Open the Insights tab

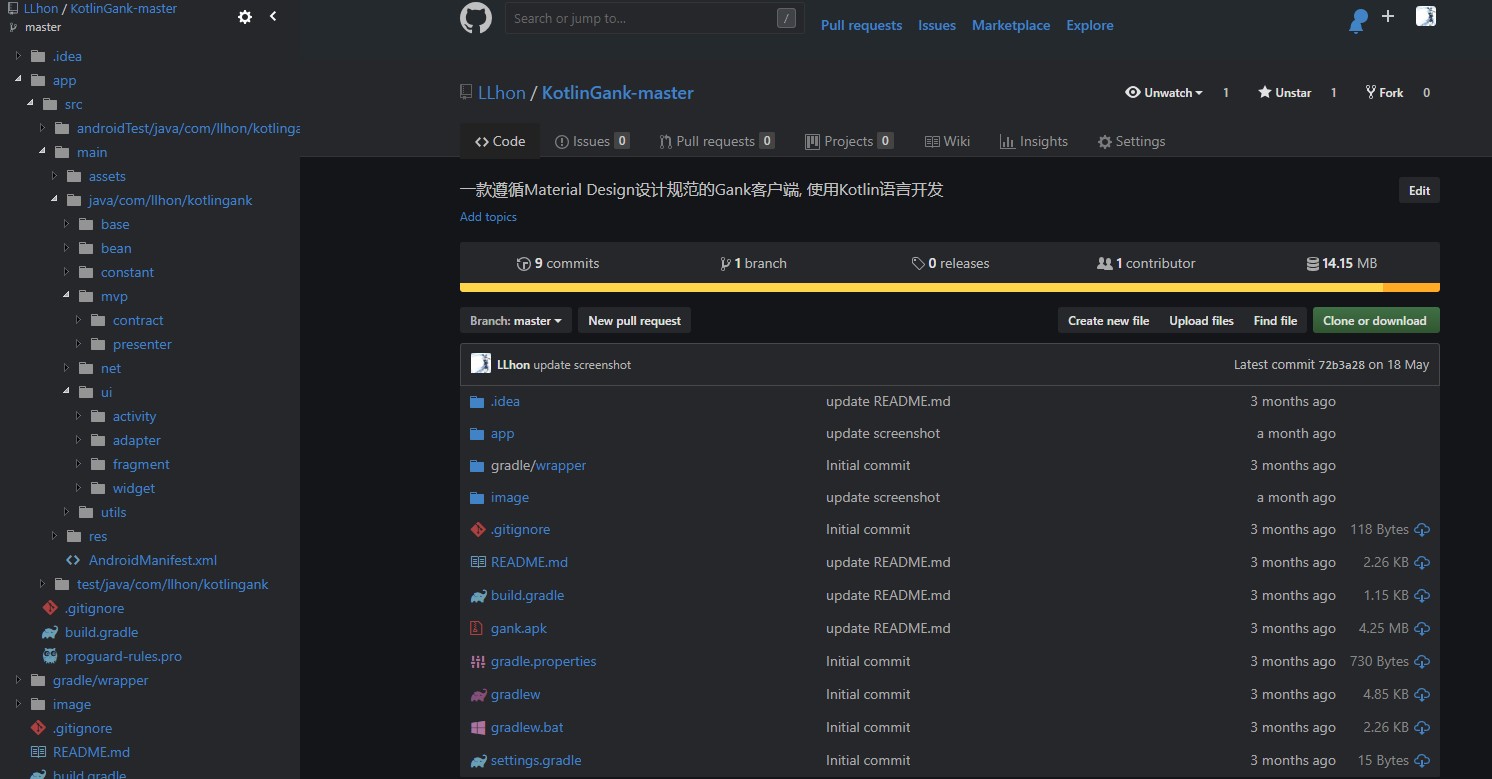(x=1034, y=141)
